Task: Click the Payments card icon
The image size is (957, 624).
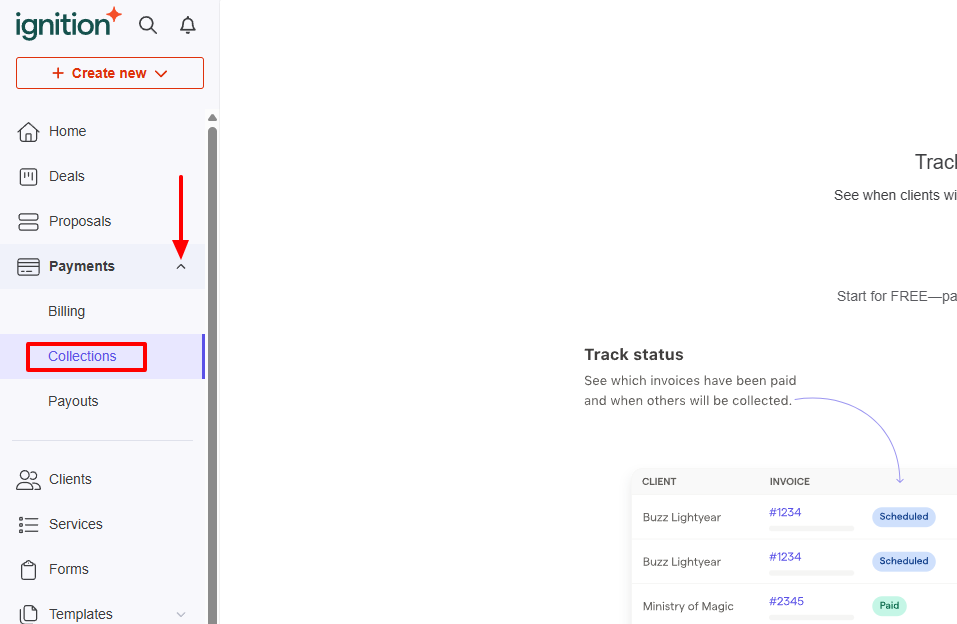Action: 28,266
